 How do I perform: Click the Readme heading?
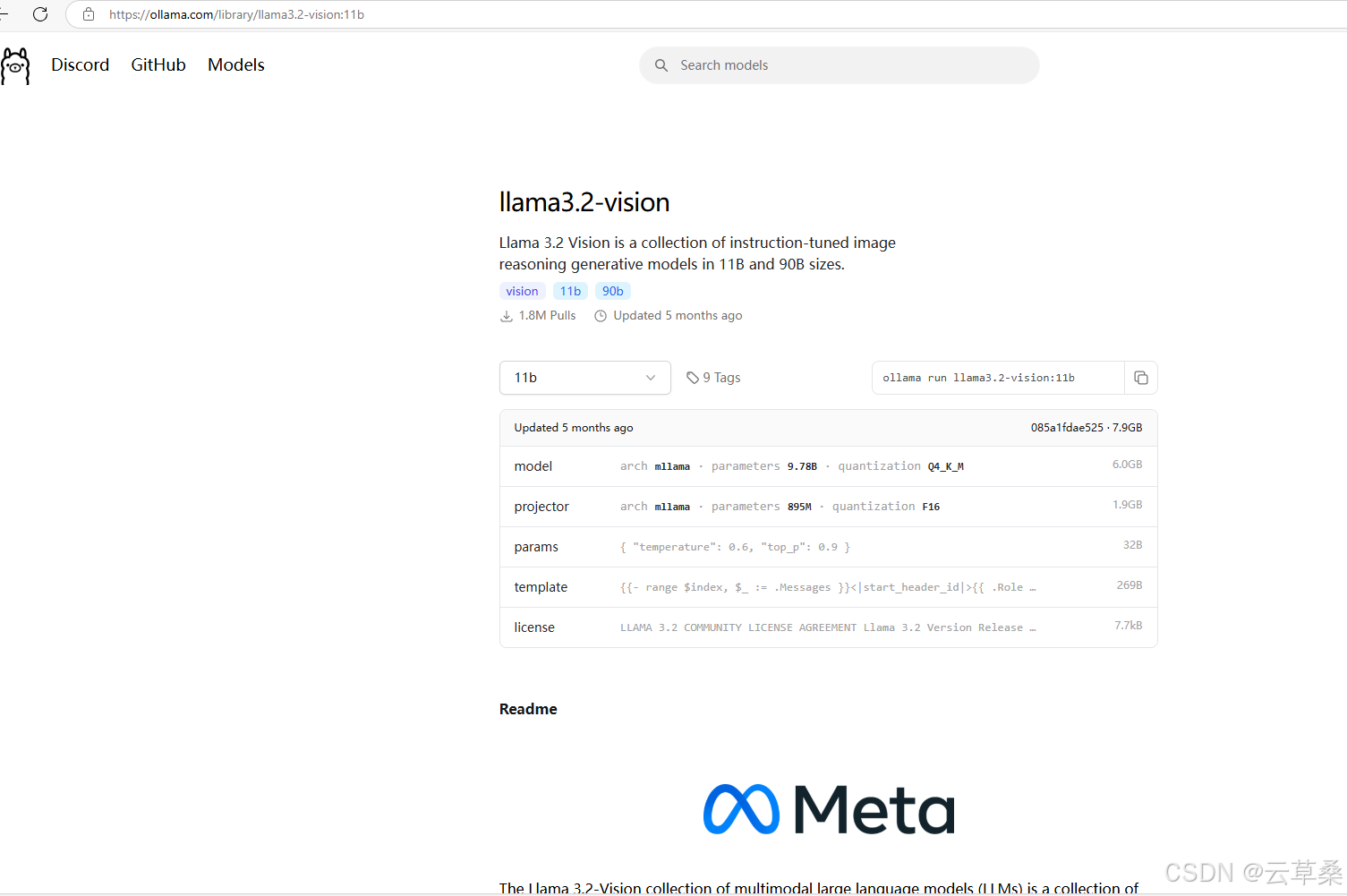(528, 709)
